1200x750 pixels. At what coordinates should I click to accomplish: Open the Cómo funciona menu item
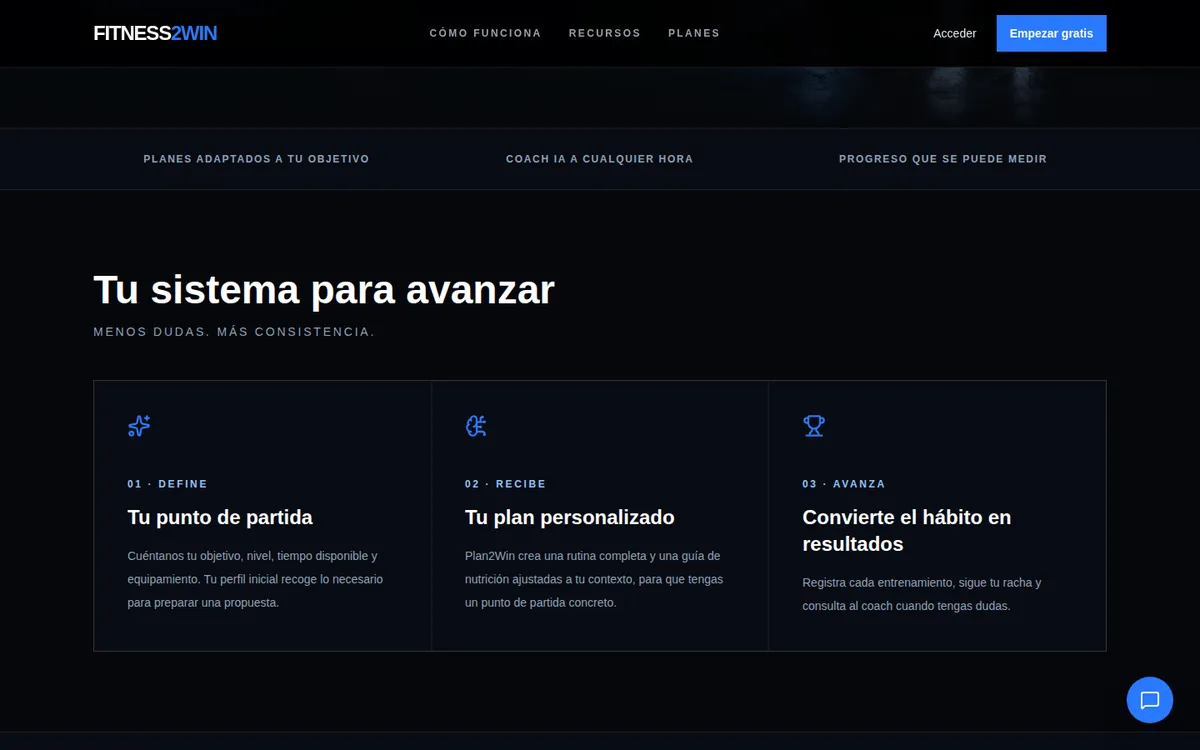point(485,33)
